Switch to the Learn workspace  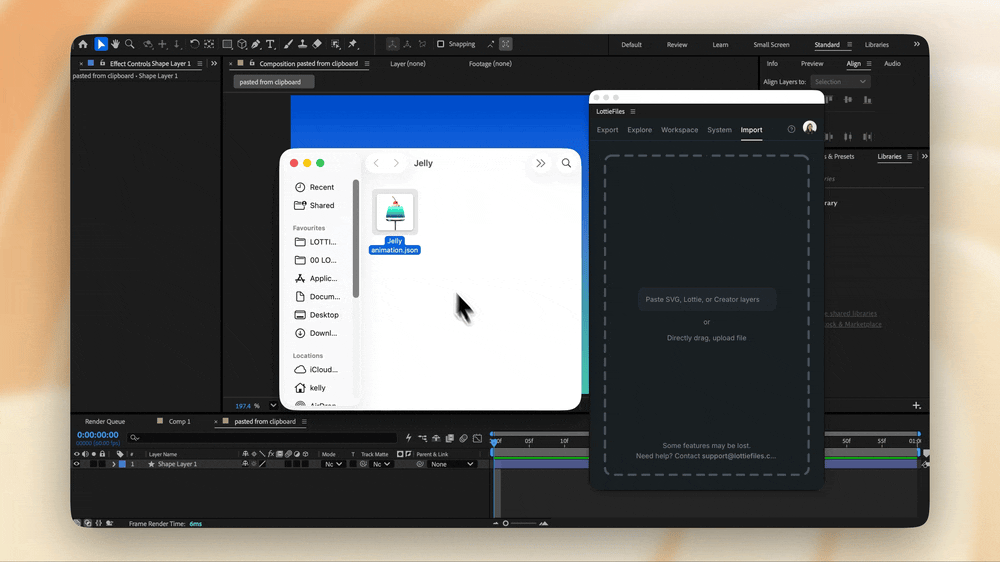pos(720,45)
